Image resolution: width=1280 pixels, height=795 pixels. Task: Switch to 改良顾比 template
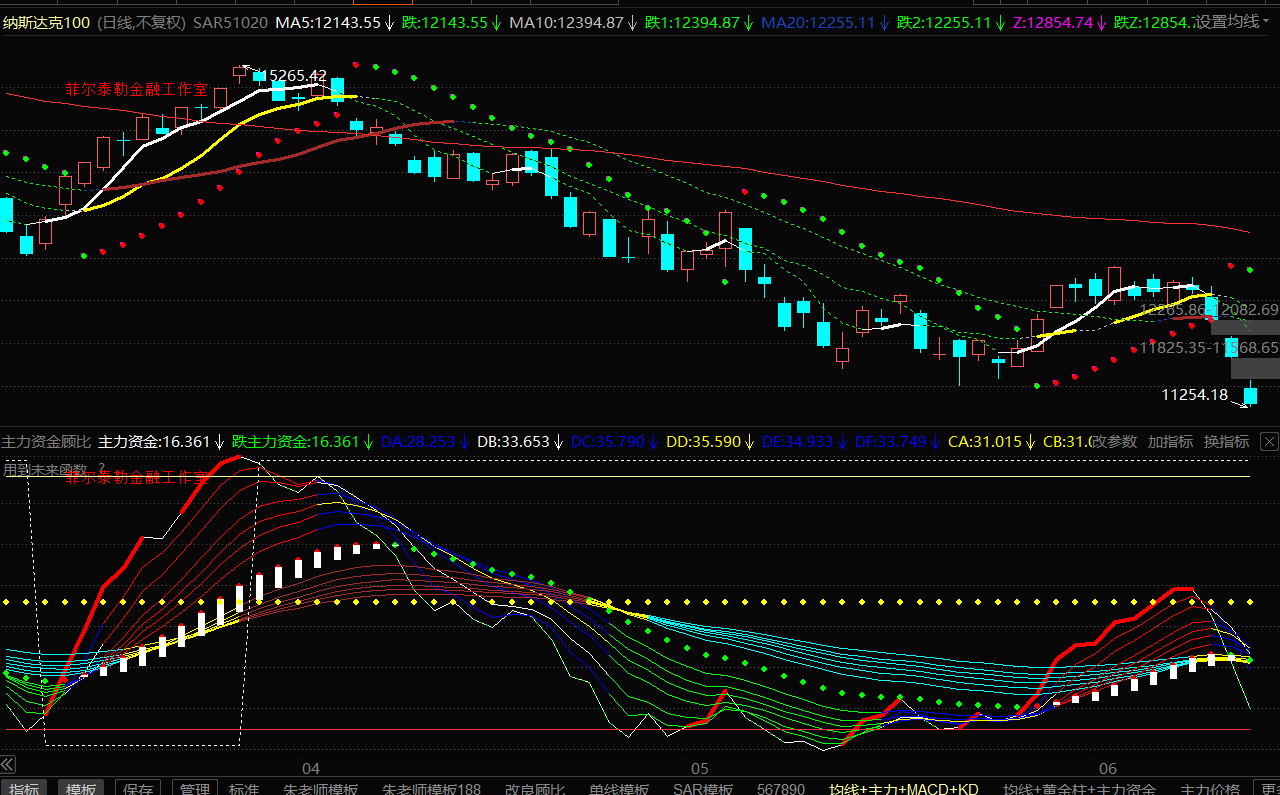(535, 788)
